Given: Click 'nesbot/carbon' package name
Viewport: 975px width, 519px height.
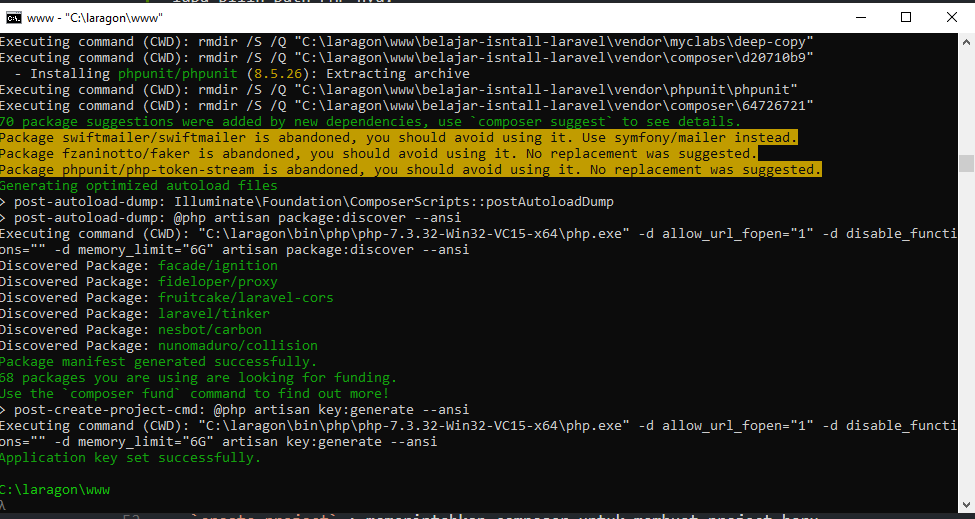Looking at the screenshot, I should click(x=210, y=329).
